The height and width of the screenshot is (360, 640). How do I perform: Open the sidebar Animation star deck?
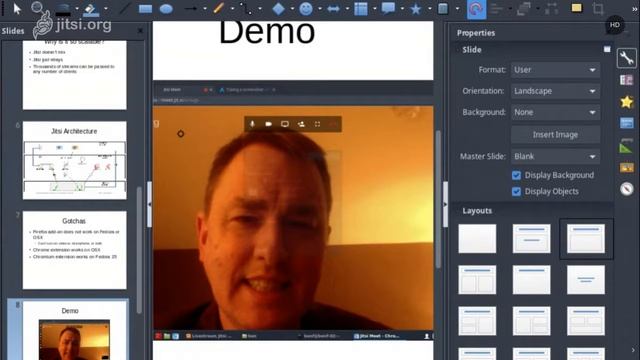[626, 102]
